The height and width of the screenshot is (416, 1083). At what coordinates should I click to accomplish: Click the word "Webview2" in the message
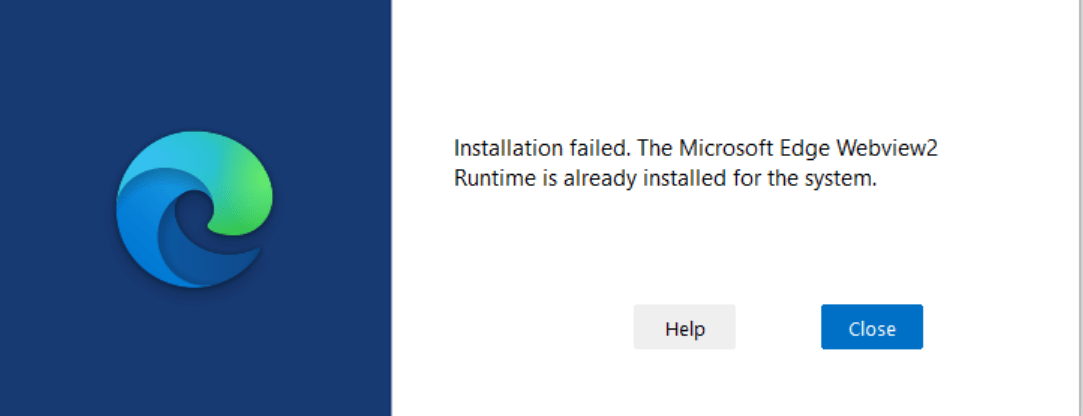point(893,149)
